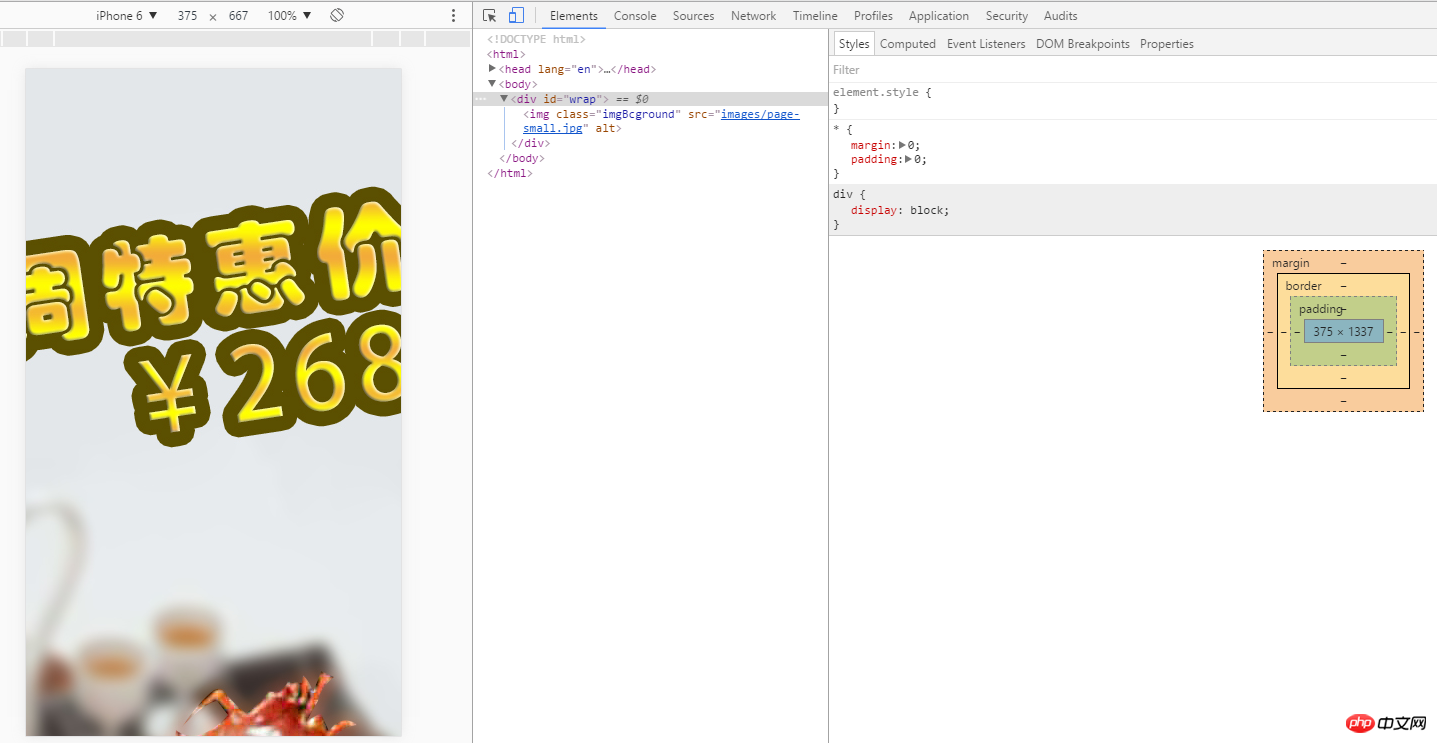1437x743 pixels.
Task: Expand the margin shorthand property arrow
Action: click(902, 145)
